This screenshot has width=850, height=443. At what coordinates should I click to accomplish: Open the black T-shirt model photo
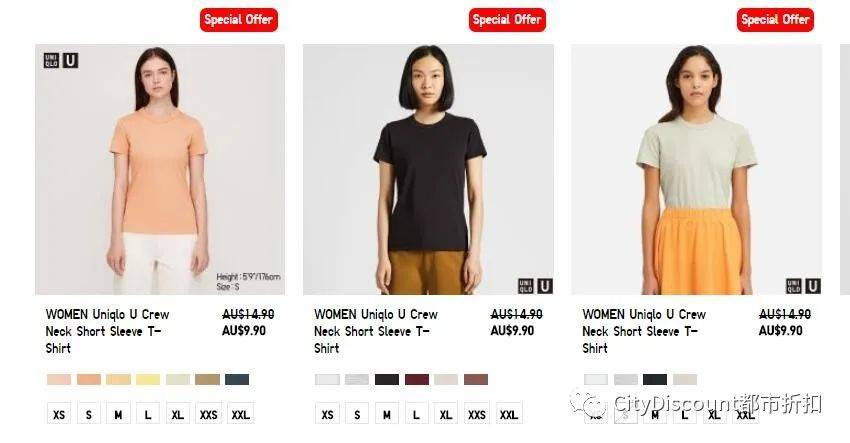pyautogui.click(x=428, y=169)
